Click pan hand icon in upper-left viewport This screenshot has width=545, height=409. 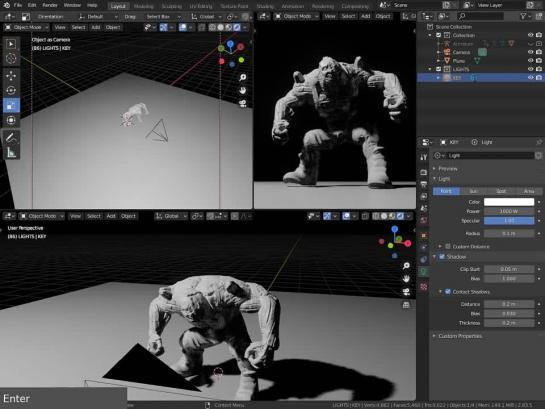click(243, 90)
